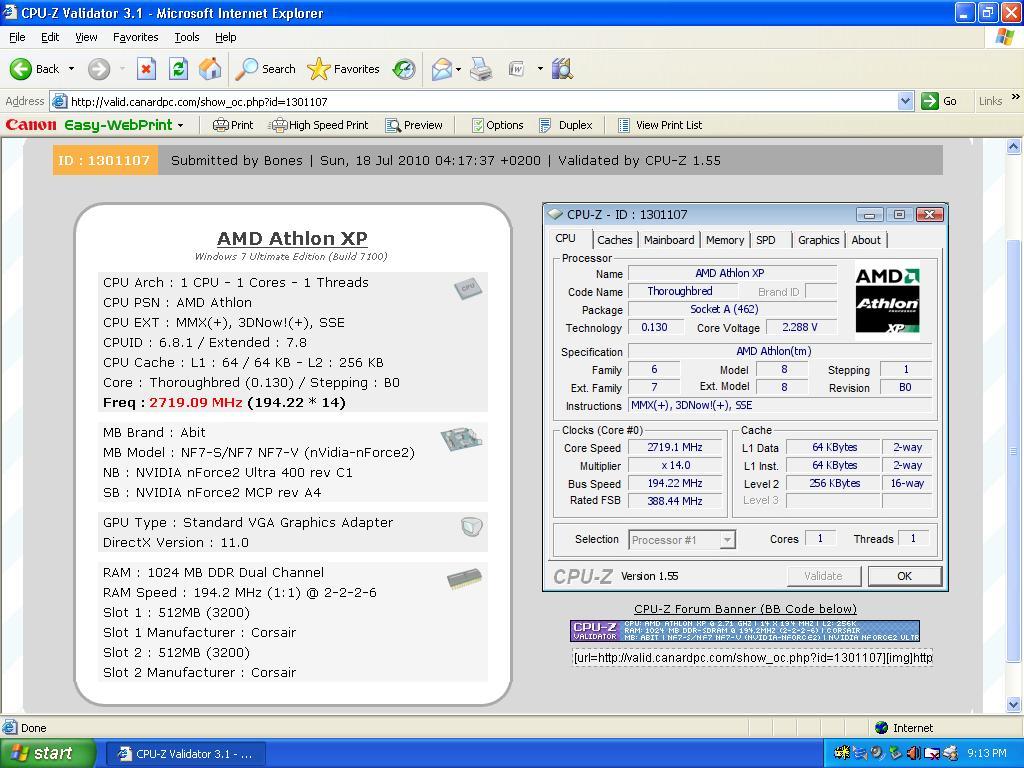The image size is (1024, 768).
Task: Click the CPU-Z Validator banner image
Action: pyautogui.click(x=744, y=631)
